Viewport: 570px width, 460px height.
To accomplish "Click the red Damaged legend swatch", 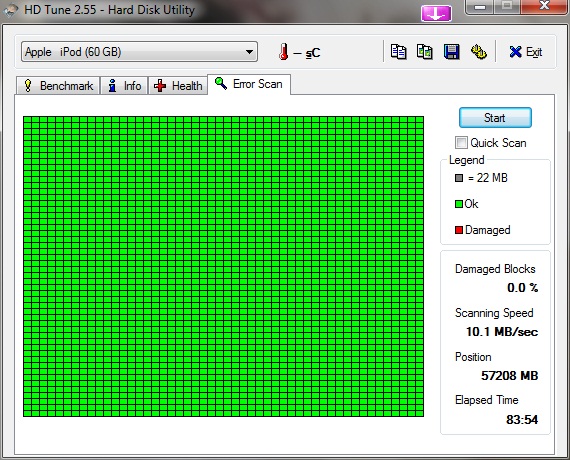I will tap(459, 230).
